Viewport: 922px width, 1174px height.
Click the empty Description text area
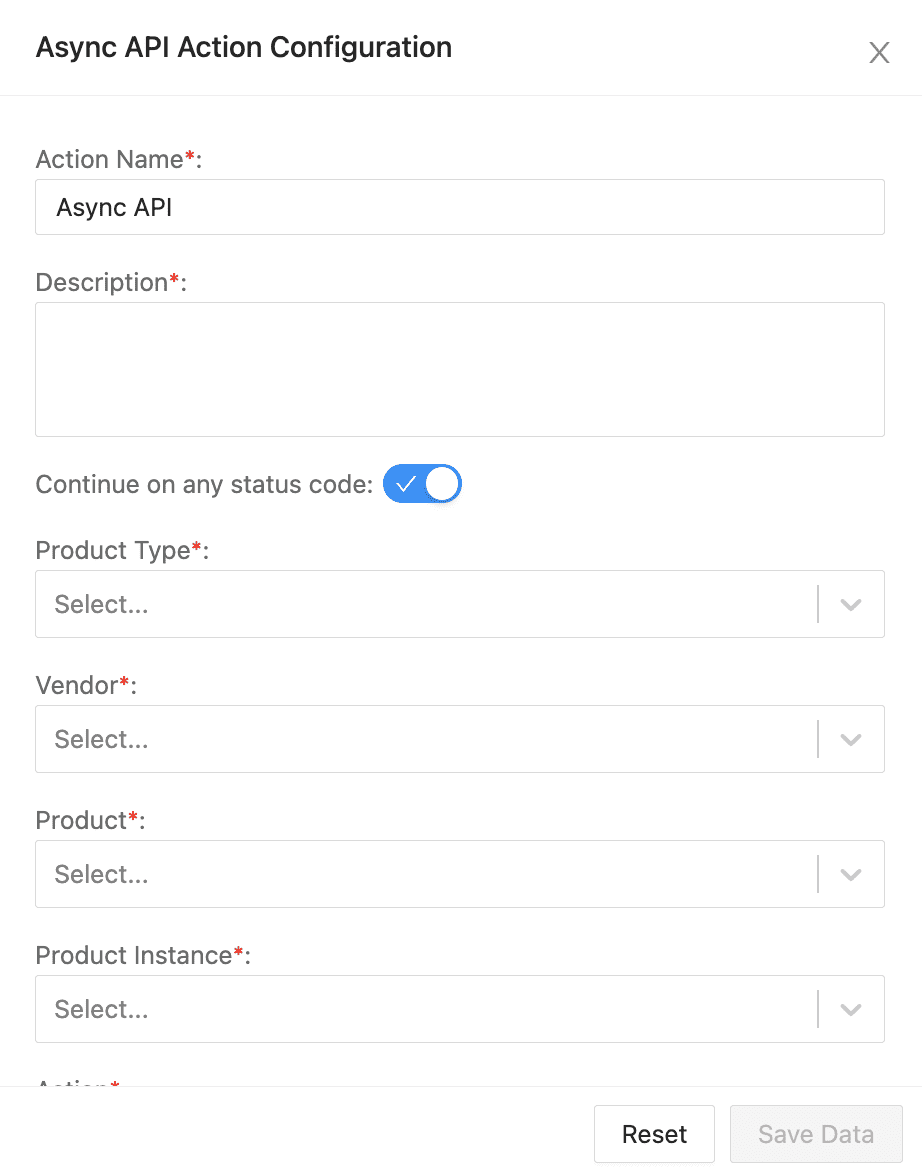pyautogui.click(x=460, y=369)
